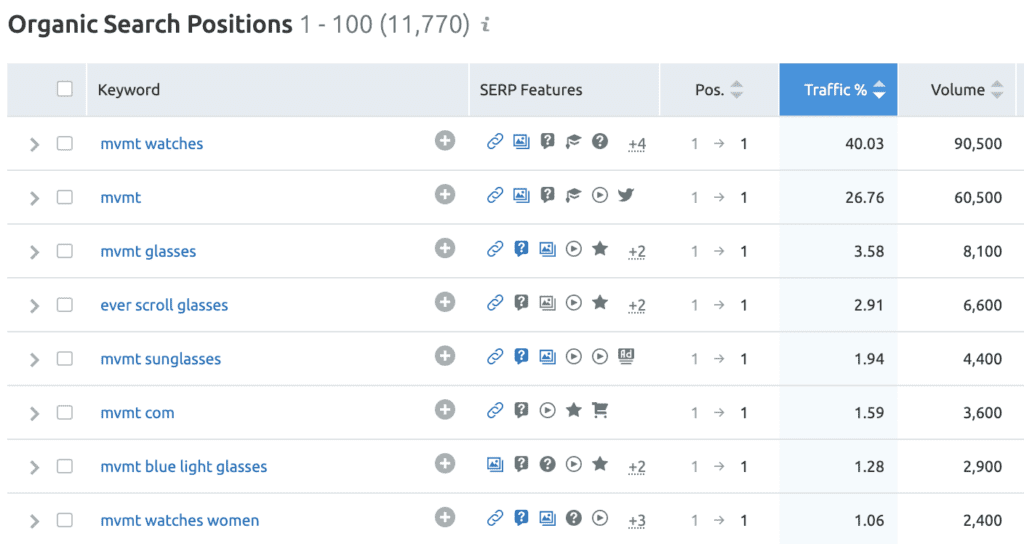Viewport: 1024px width, 544px height.
Task: Add mvmt blue light glasses via plus icon
Action: point(445,464)
